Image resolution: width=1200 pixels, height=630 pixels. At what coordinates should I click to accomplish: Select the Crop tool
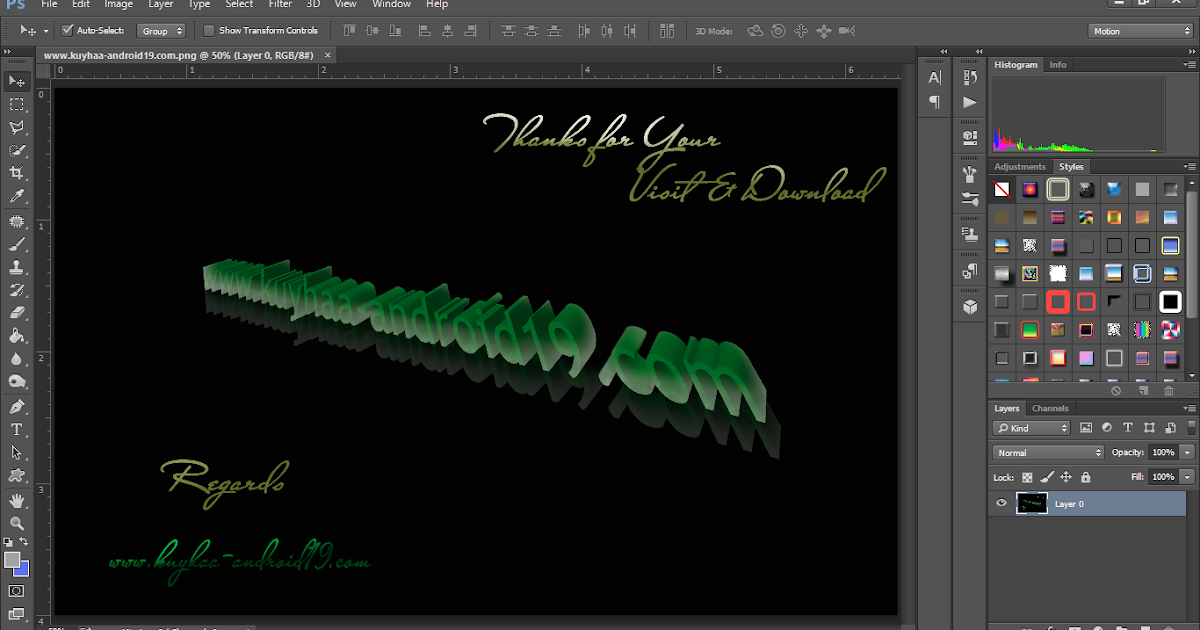[x=17, y=174]
